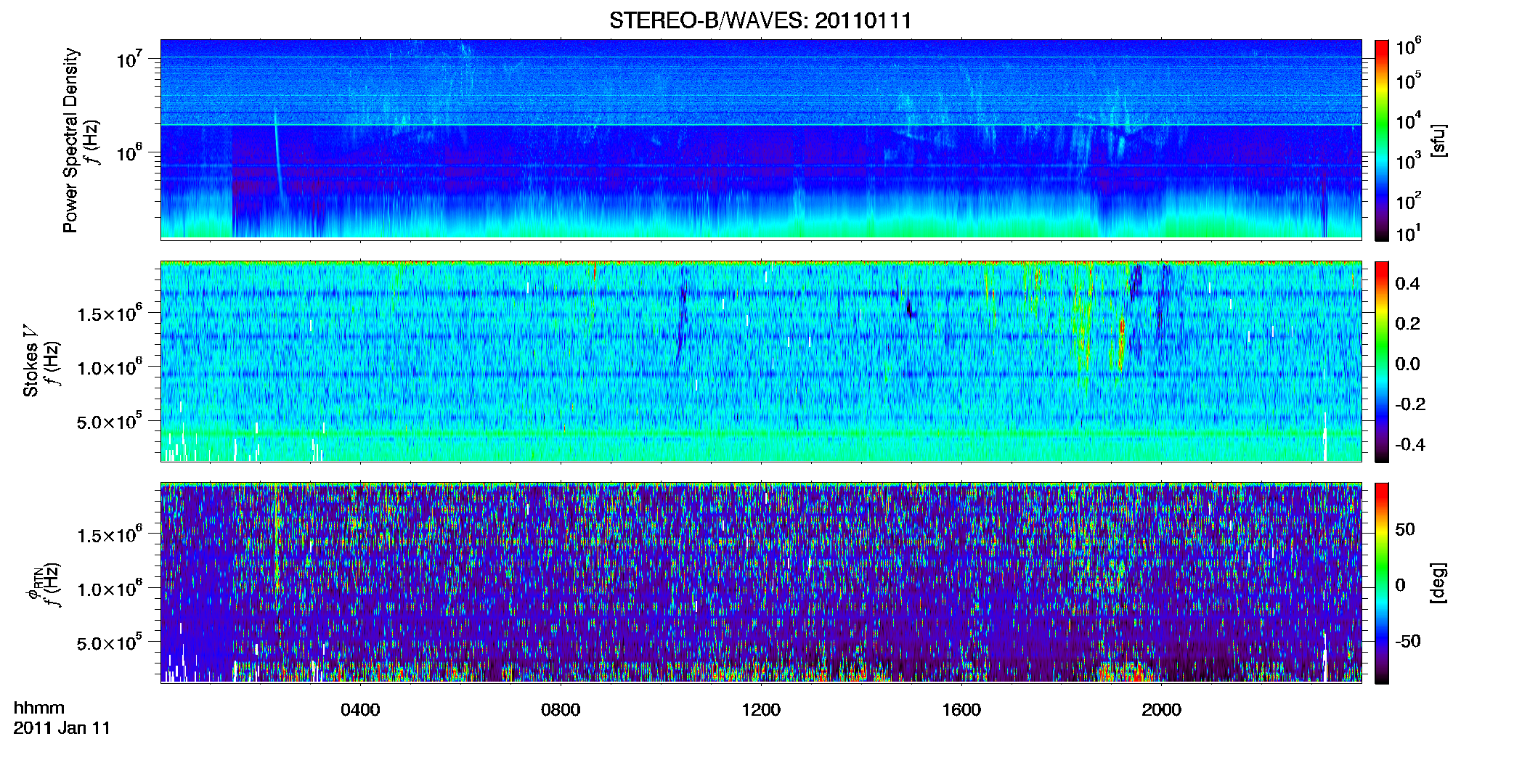Click the 5.0×10^5 tick on Stokes V panel

pos(110,421)
